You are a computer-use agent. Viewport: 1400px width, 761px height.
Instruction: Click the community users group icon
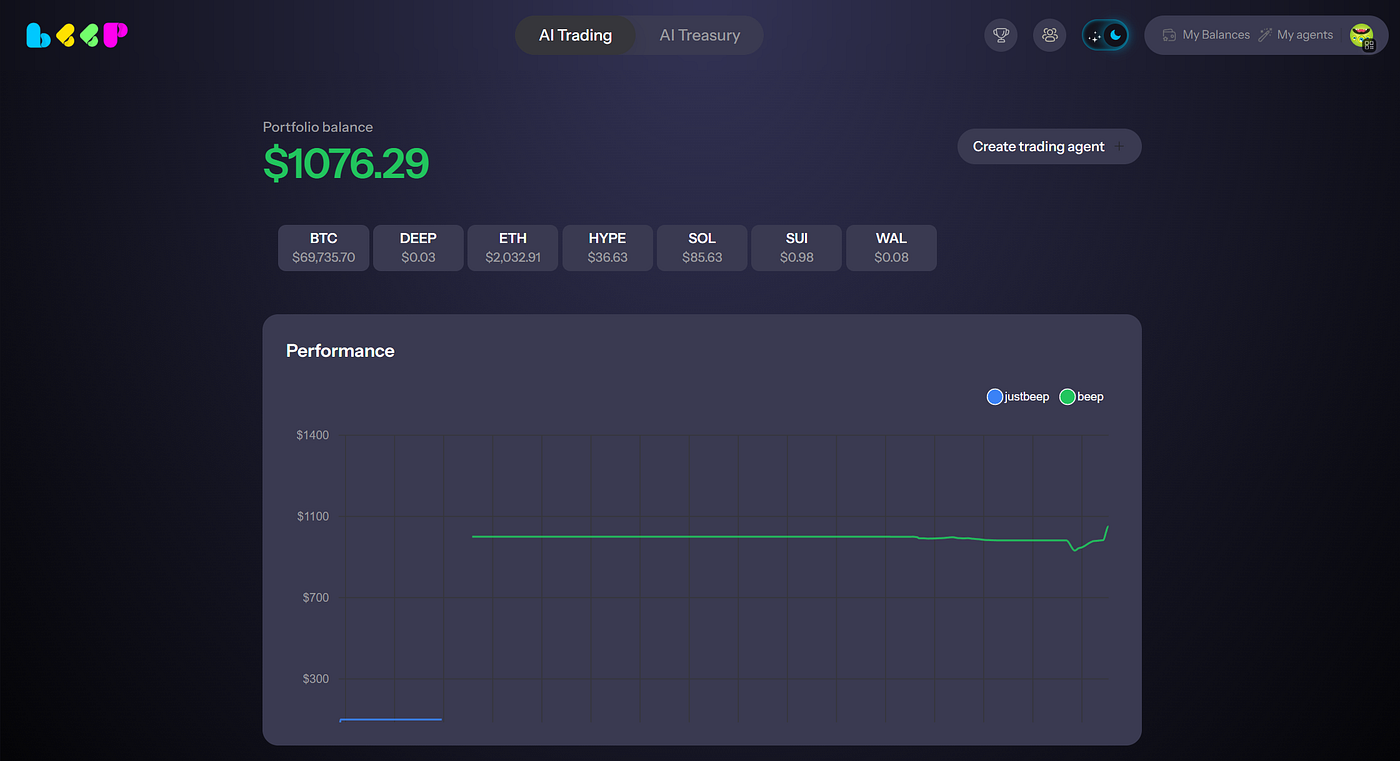1049,35
